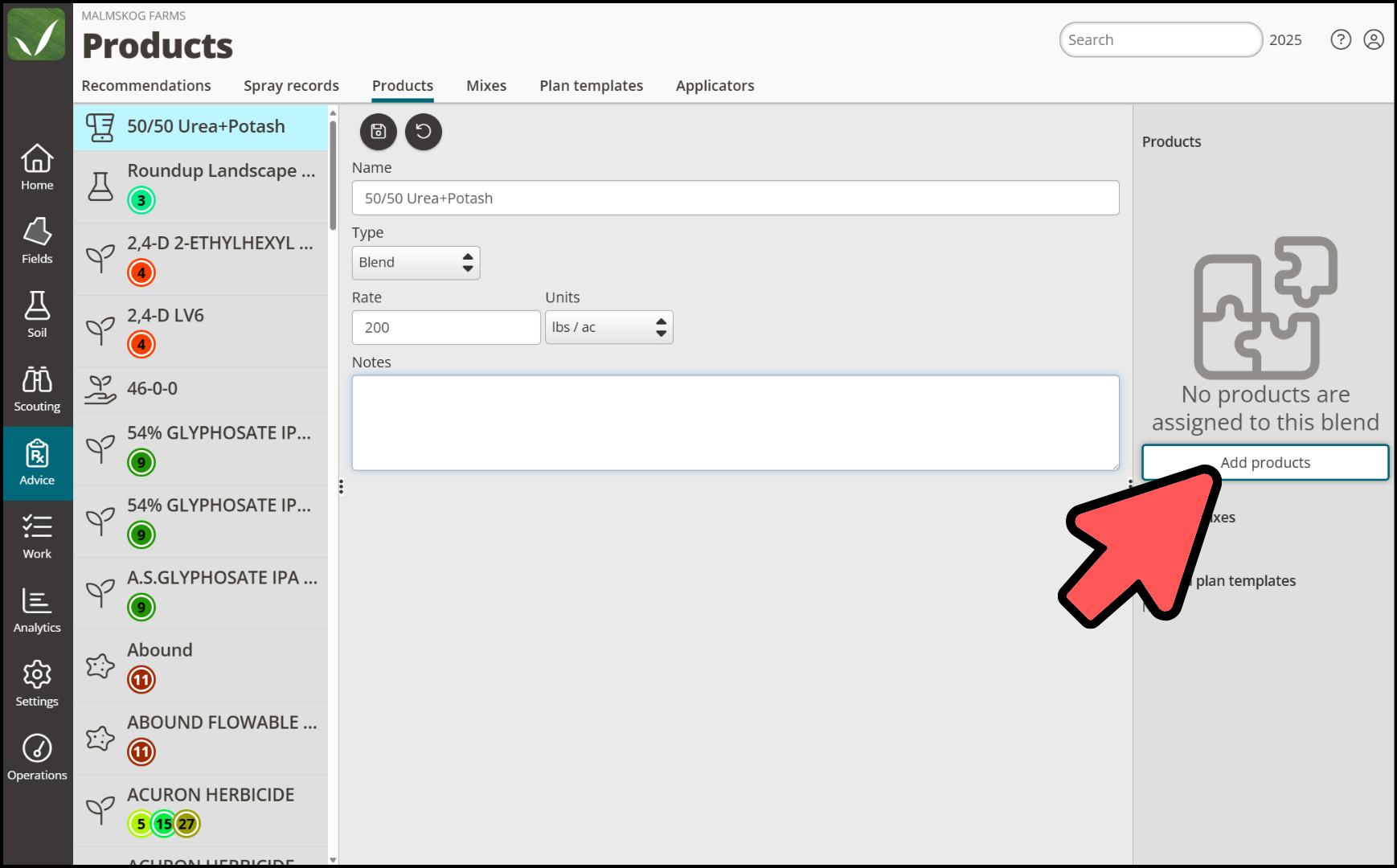
Task: Click the plan templates section heading
Action: click(1245, 580)
